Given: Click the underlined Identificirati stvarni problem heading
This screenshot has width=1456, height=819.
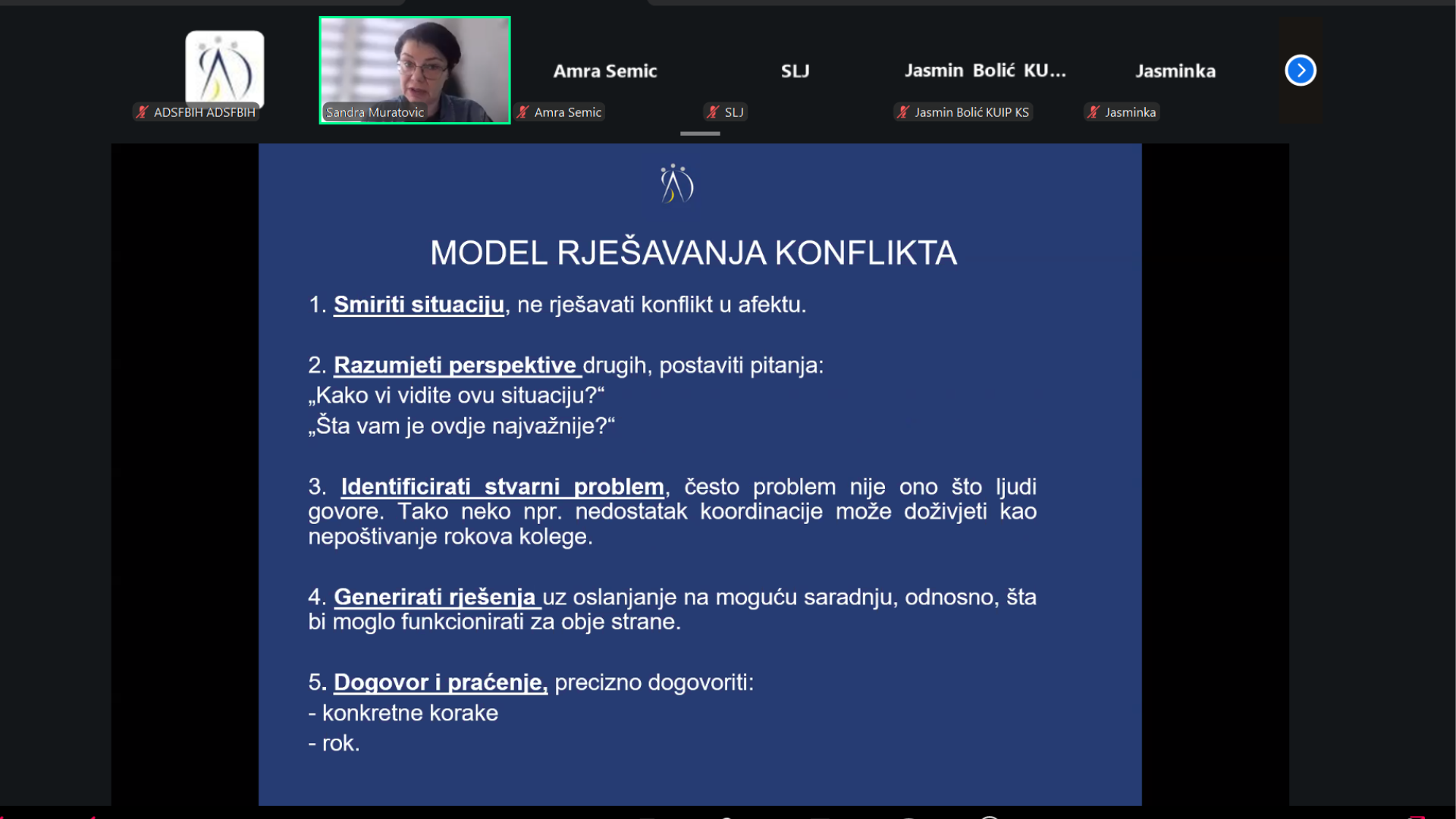Looking at the screenshot, I should tap(502, 487).
